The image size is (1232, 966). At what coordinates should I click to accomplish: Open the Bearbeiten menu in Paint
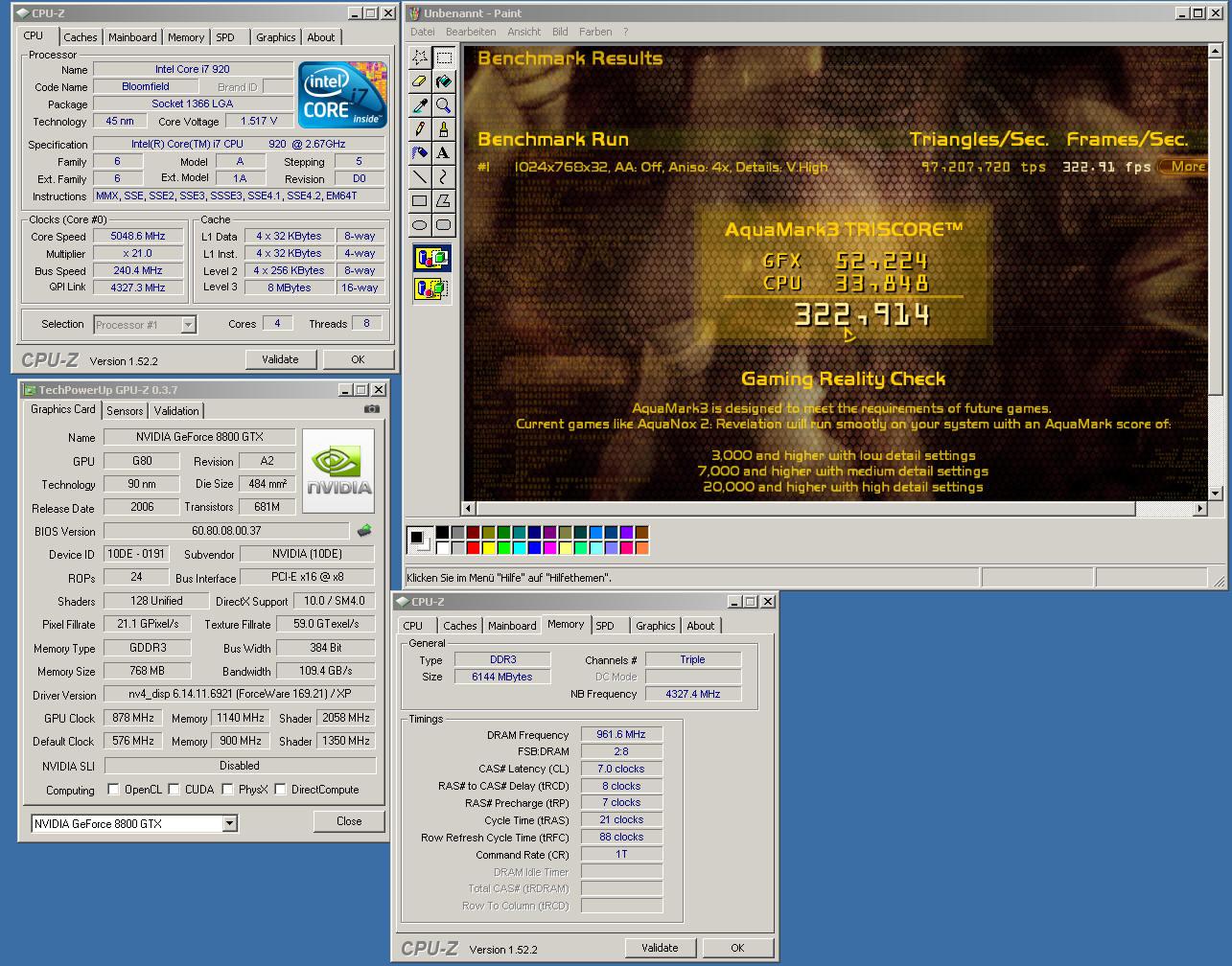471,32
